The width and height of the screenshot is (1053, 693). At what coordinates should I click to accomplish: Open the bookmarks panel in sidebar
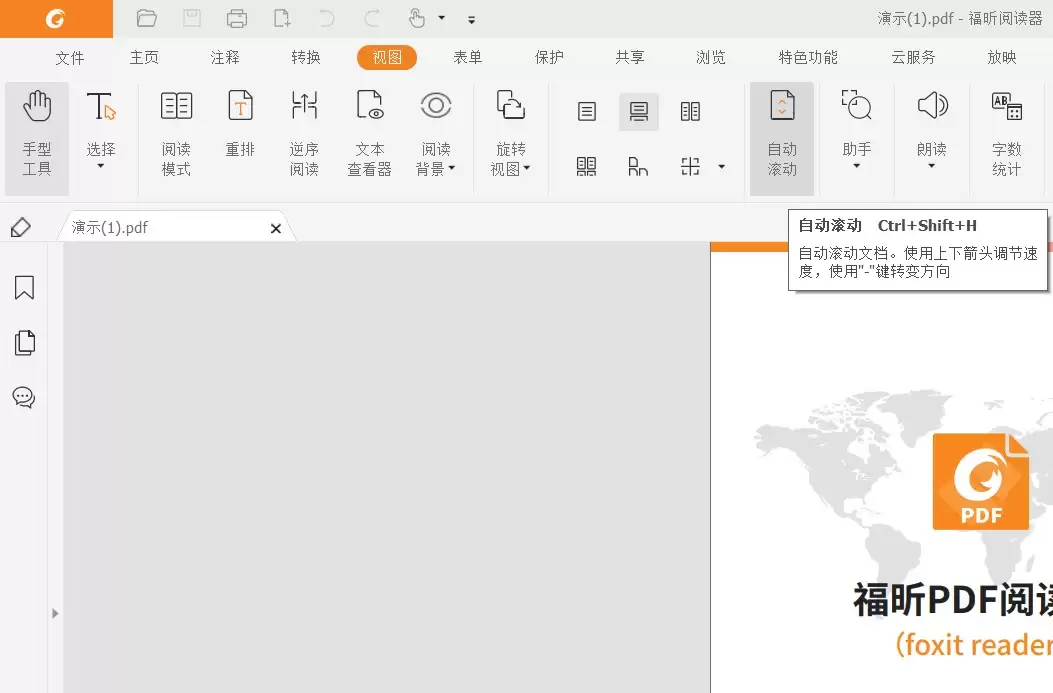click(x=24, y=287)
